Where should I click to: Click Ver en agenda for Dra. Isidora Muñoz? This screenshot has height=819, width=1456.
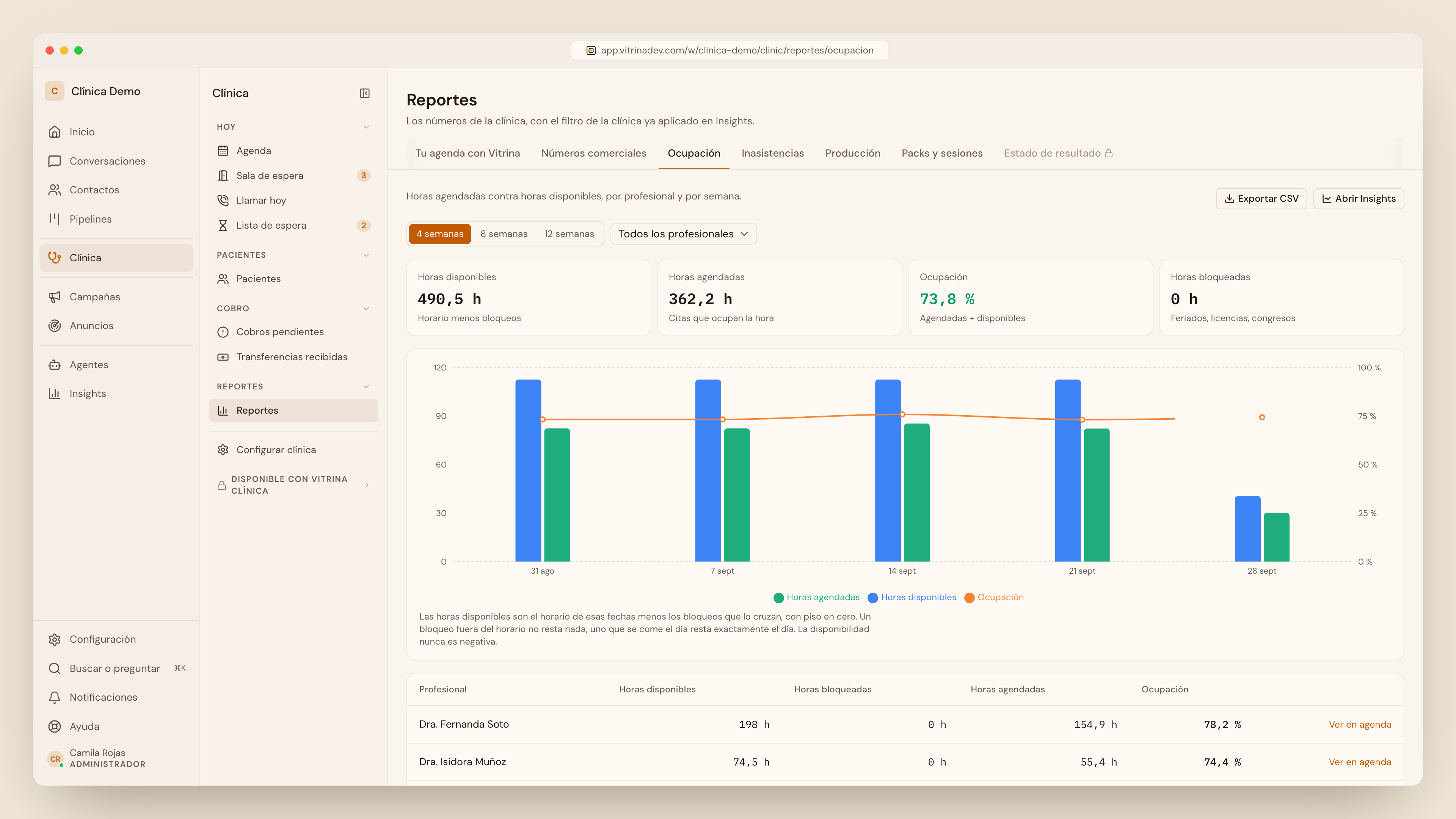(x=1359, y=762)
